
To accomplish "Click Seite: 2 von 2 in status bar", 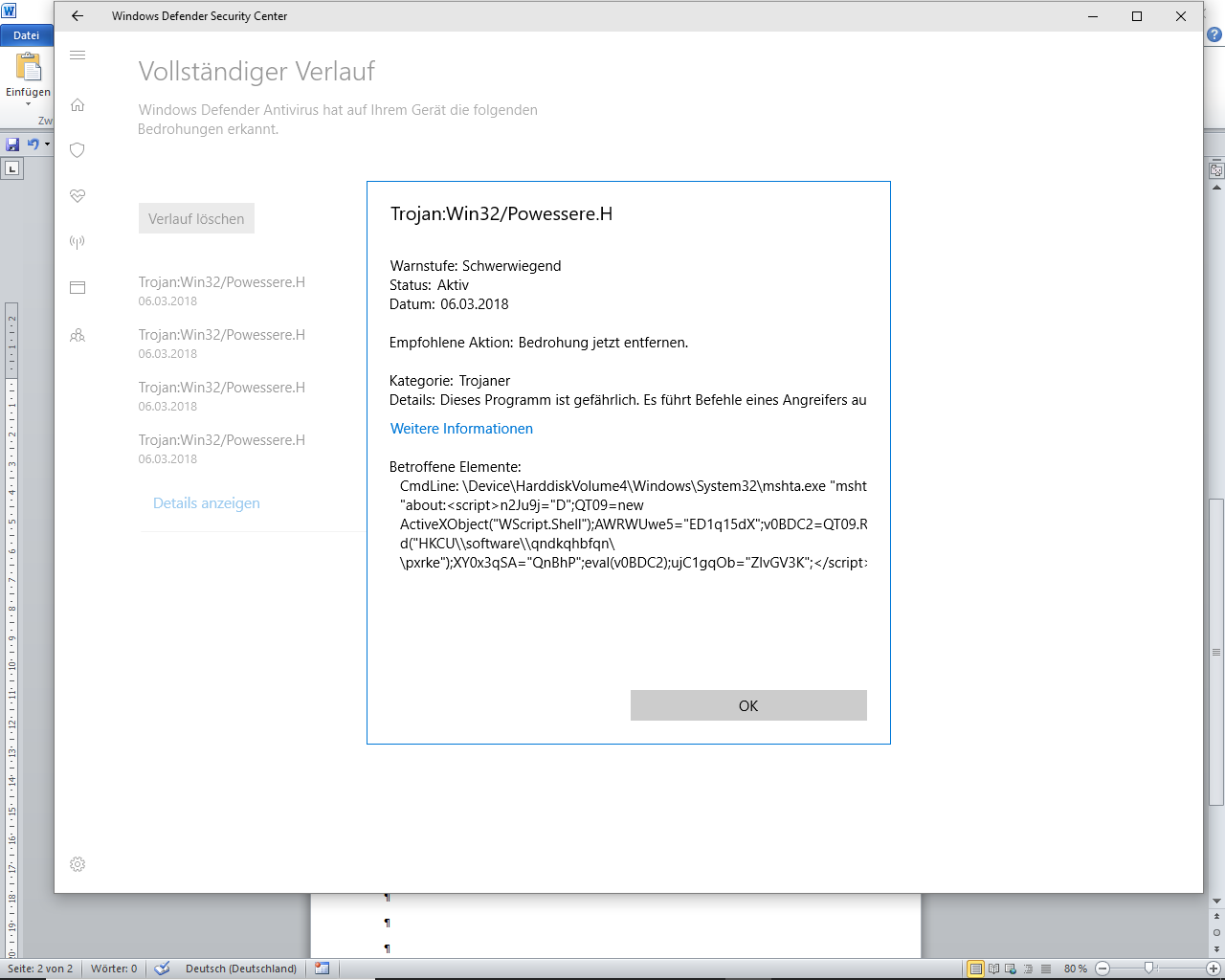I will (40, 969).
